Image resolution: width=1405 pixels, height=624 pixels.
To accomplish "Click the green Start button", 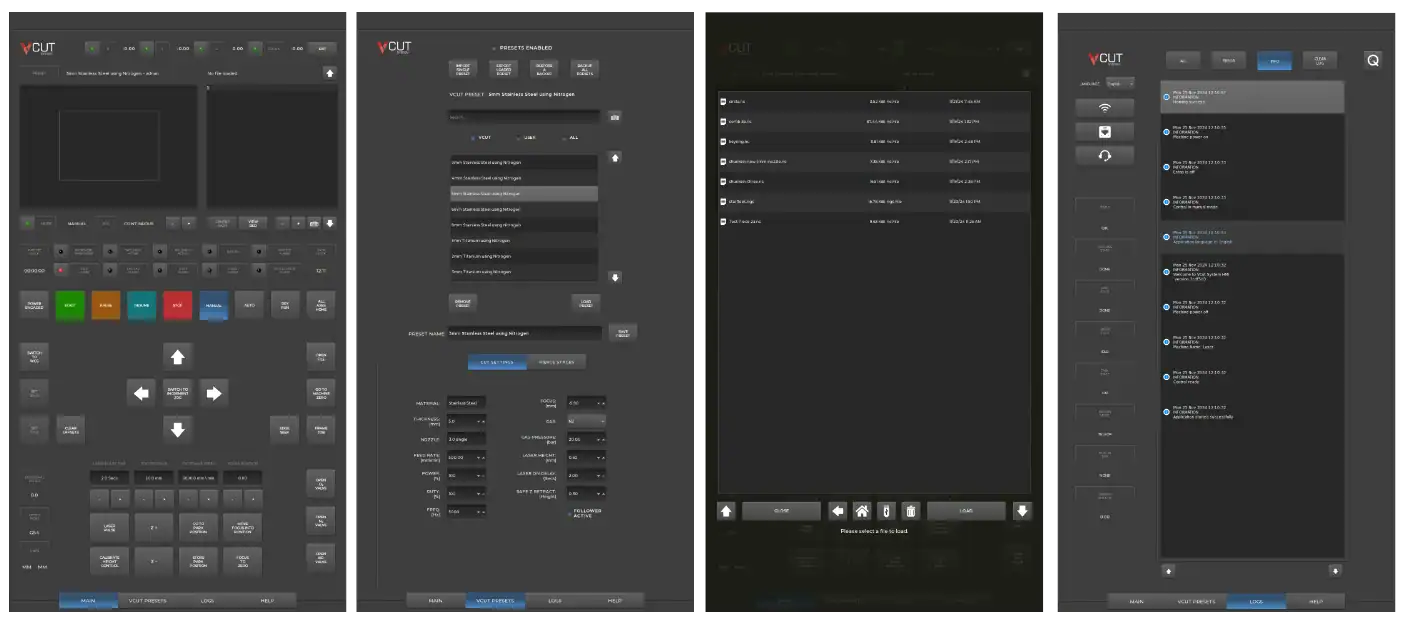I will click(x=70, y=305).
